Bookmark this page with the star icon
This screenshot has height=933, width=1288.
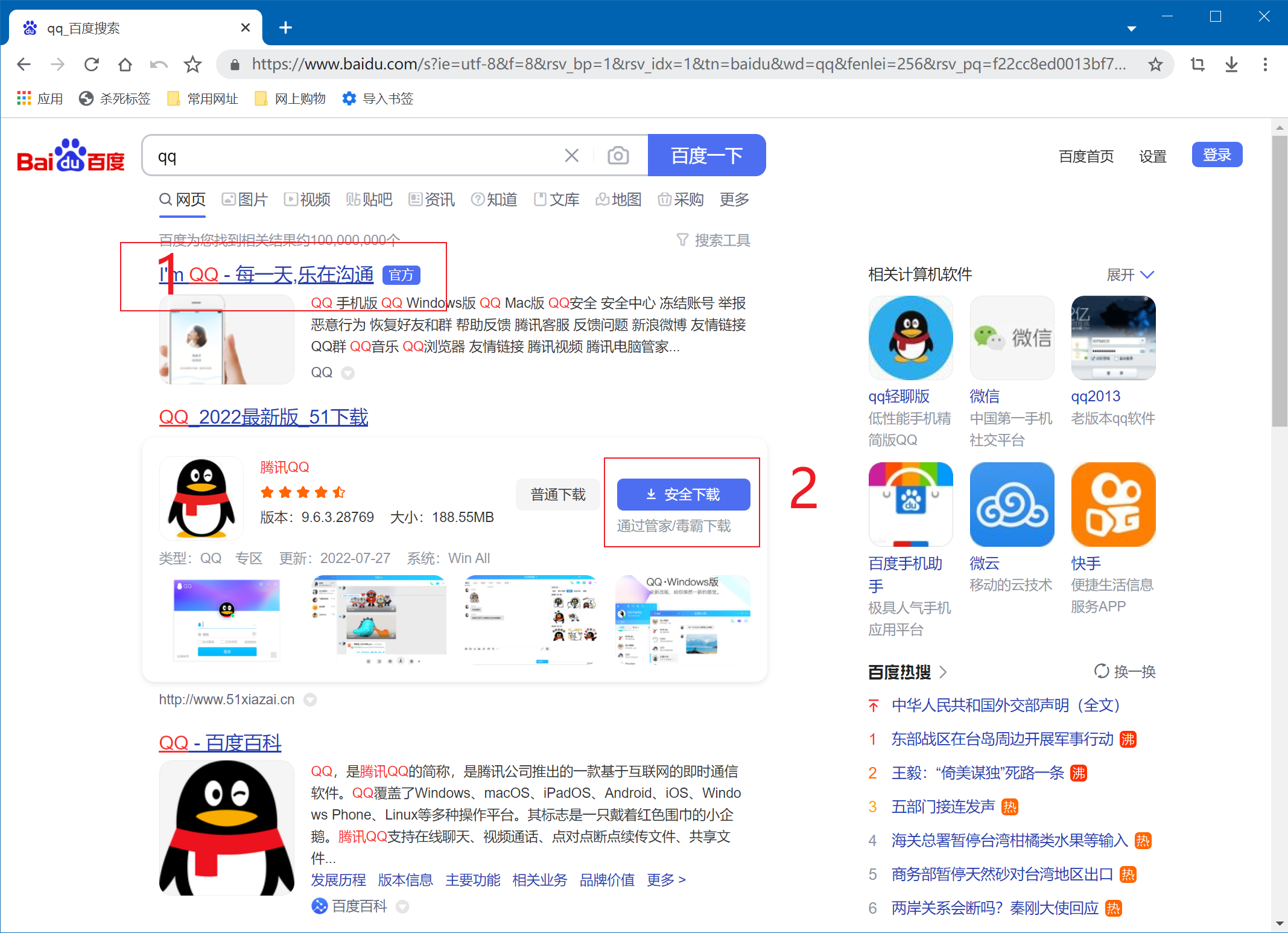(x=1155, y=64)
